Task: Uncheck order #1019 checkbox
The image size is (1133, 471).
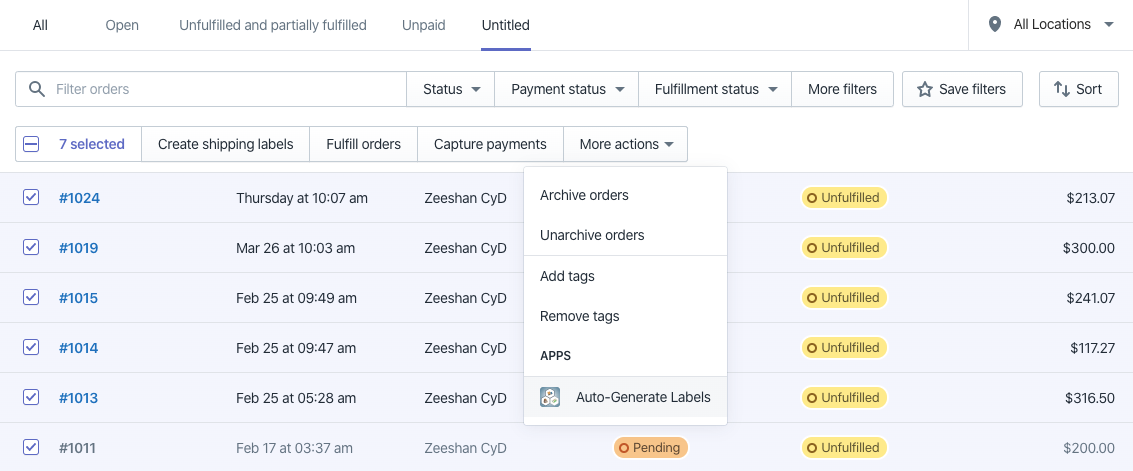Action: tap(31, 247)
